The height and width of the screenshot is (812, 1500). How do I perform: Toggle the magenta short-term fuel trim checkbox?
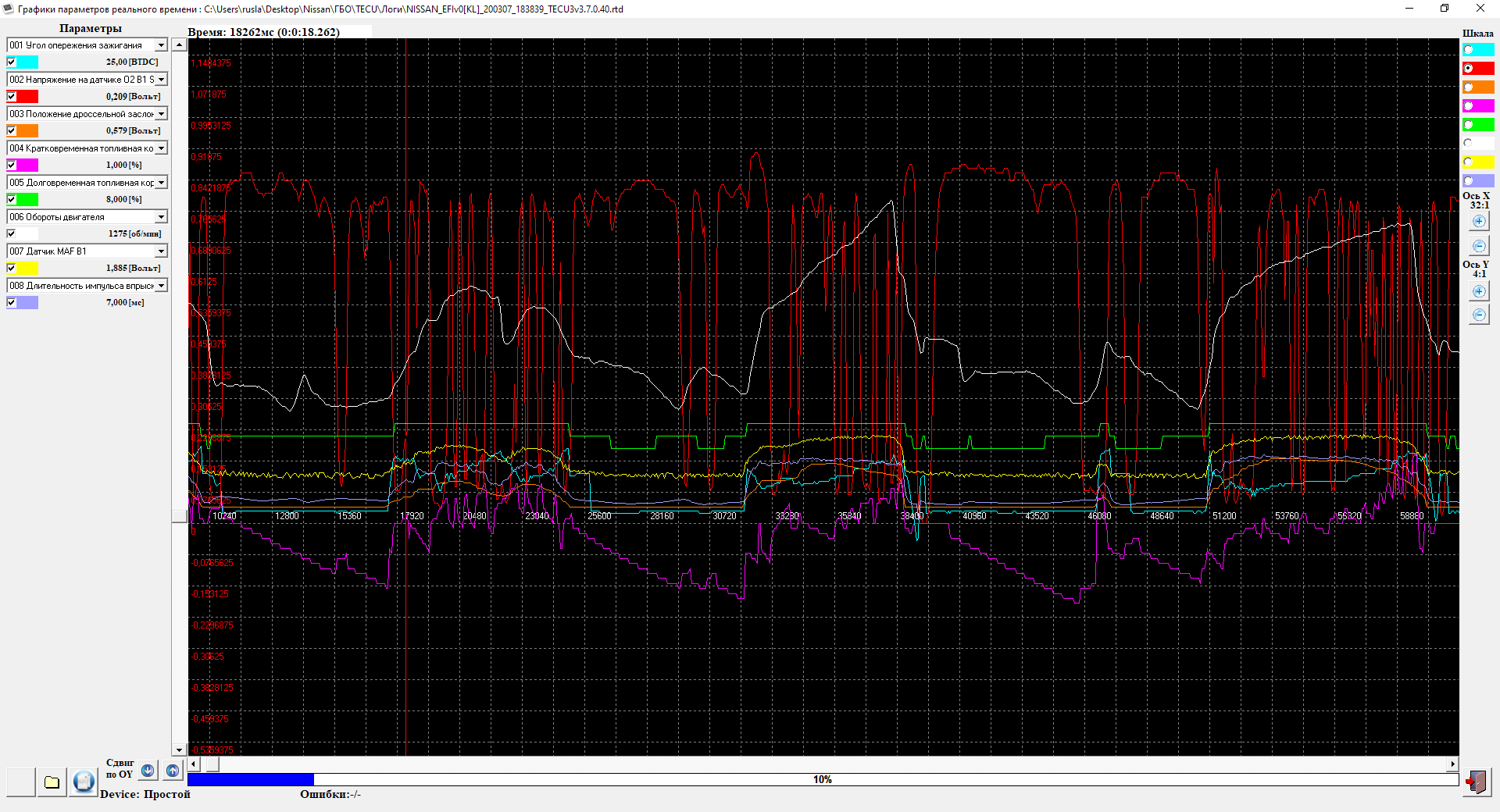(x=12, y=166)
